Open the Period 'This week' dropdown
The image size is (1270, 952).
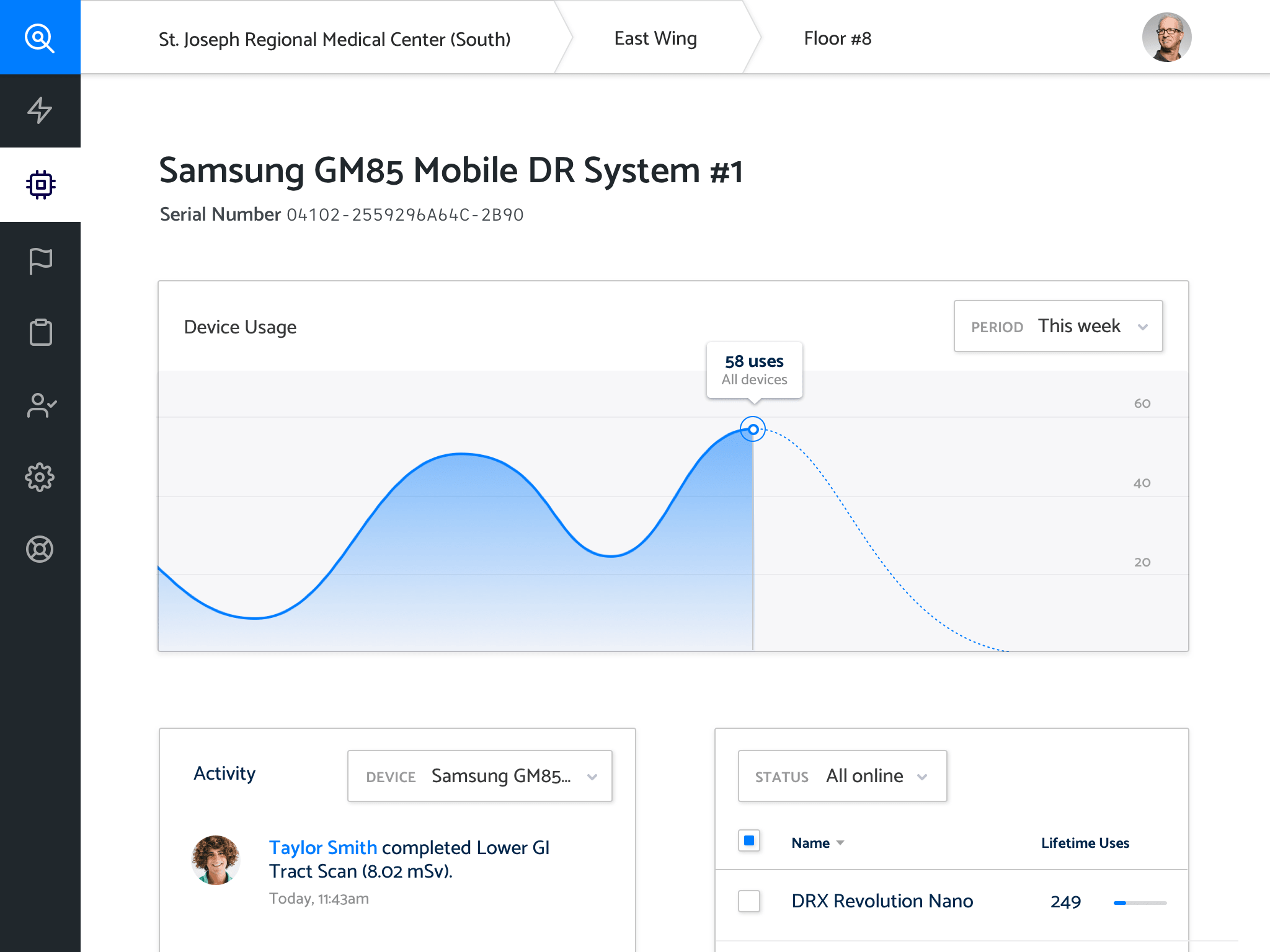(x=1058, y=326)
